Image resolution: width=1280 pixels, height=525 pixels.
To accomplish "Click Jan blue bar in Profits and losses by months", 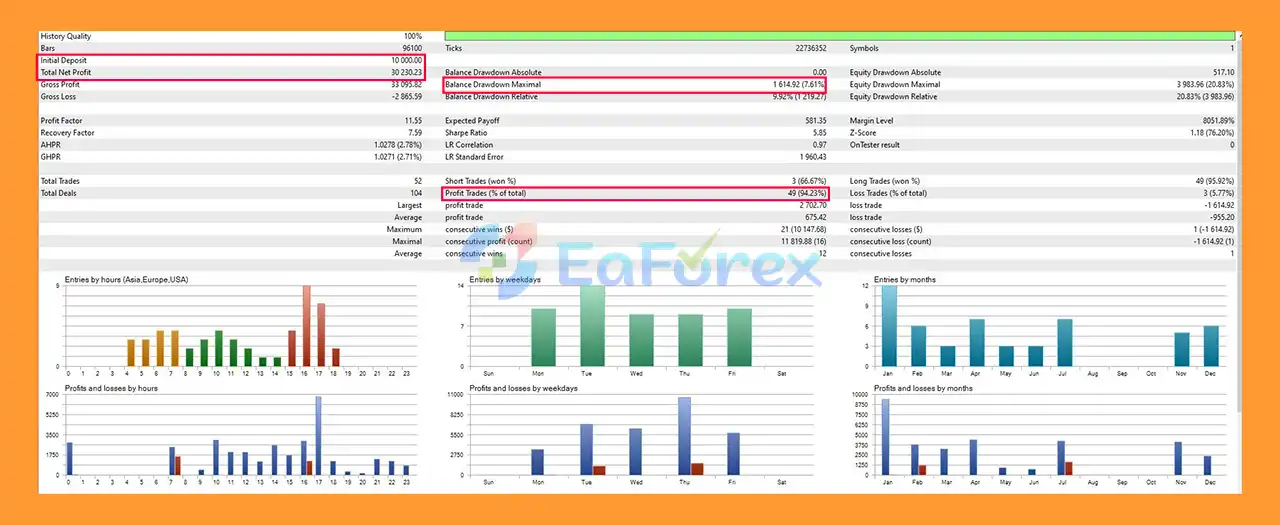I will point(885,437).
